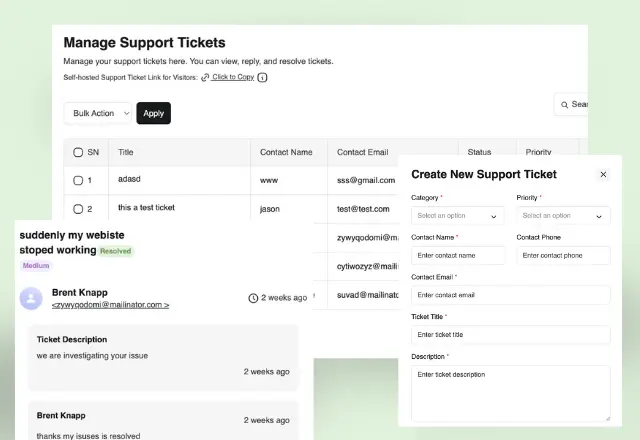Click the ticket title 'adasd'
This screenshot has width=640, height=440.
pos(129,179)
